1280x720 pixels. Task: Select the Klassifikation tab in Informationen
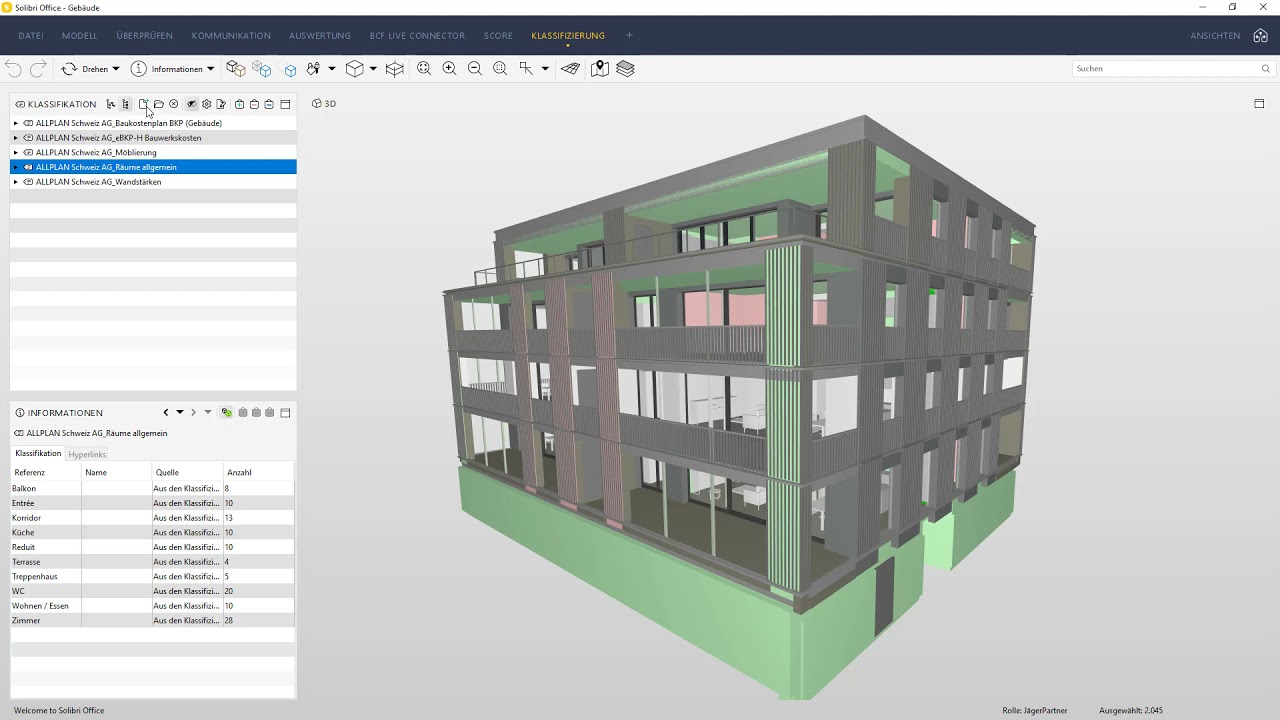coord(38,453)
